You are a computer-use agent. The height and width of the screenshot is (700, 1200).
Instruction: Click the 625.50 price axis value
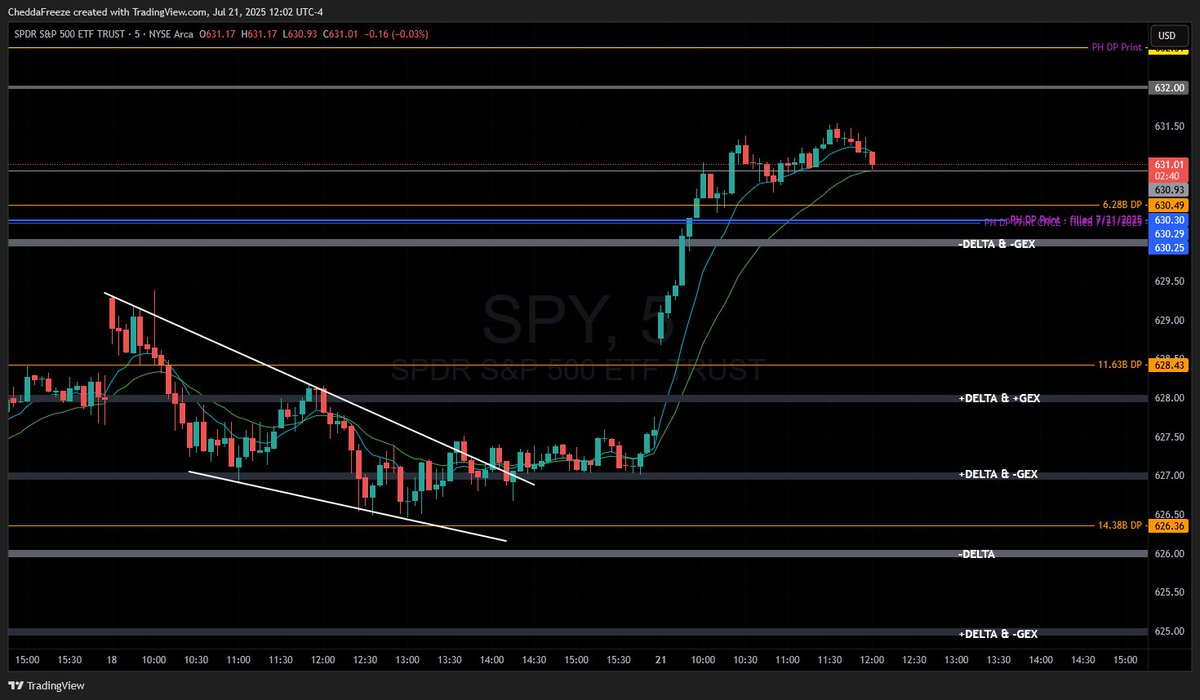coord(1169,592)
